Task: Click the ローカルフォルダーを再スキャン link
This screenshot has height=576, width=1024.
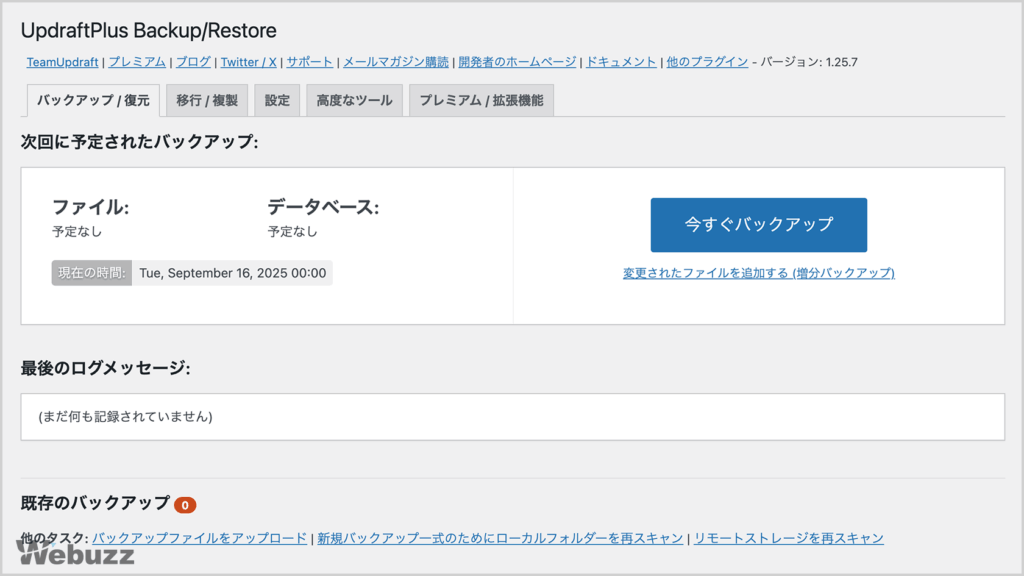Action: coord(500,538)
